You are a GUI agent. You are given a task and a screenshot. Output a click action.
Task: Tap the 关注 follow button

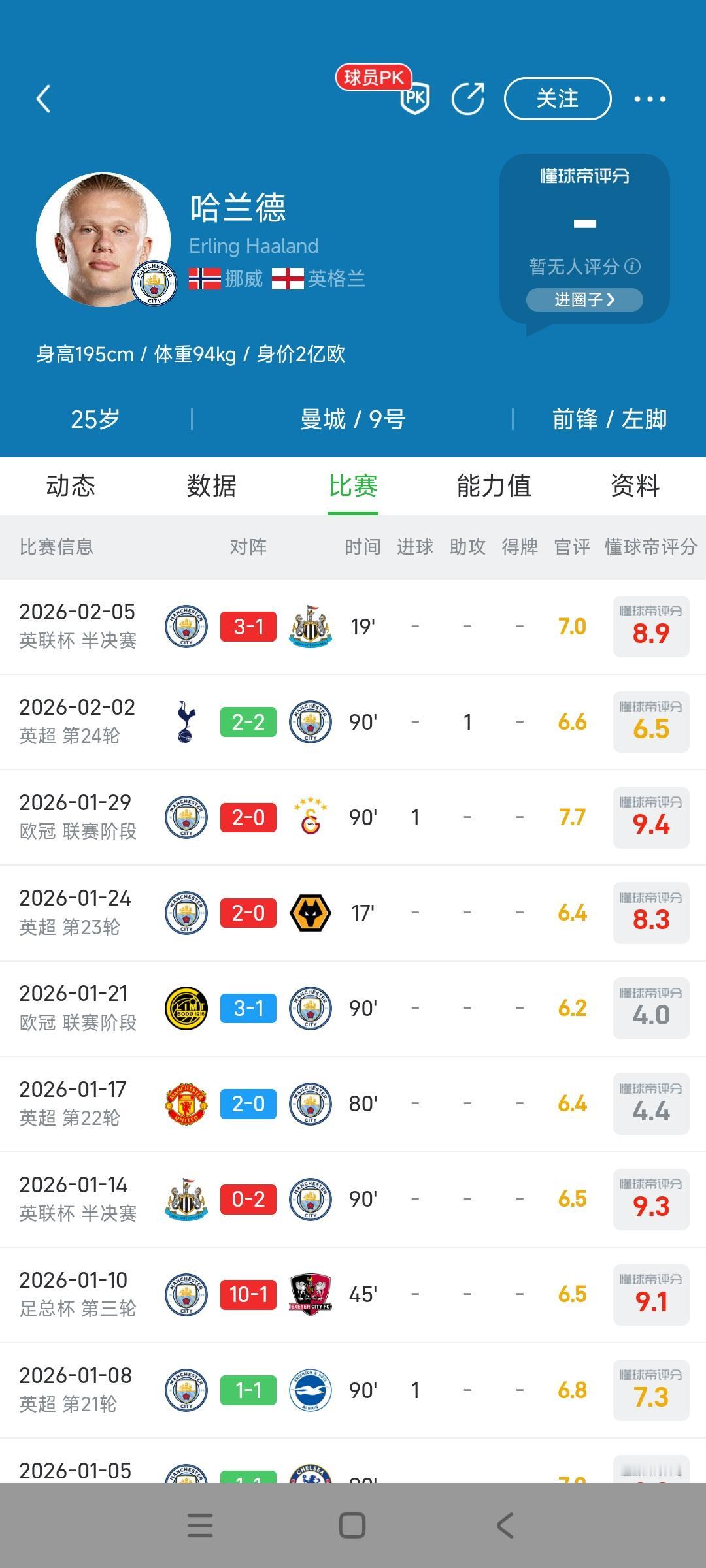point(558,99)
